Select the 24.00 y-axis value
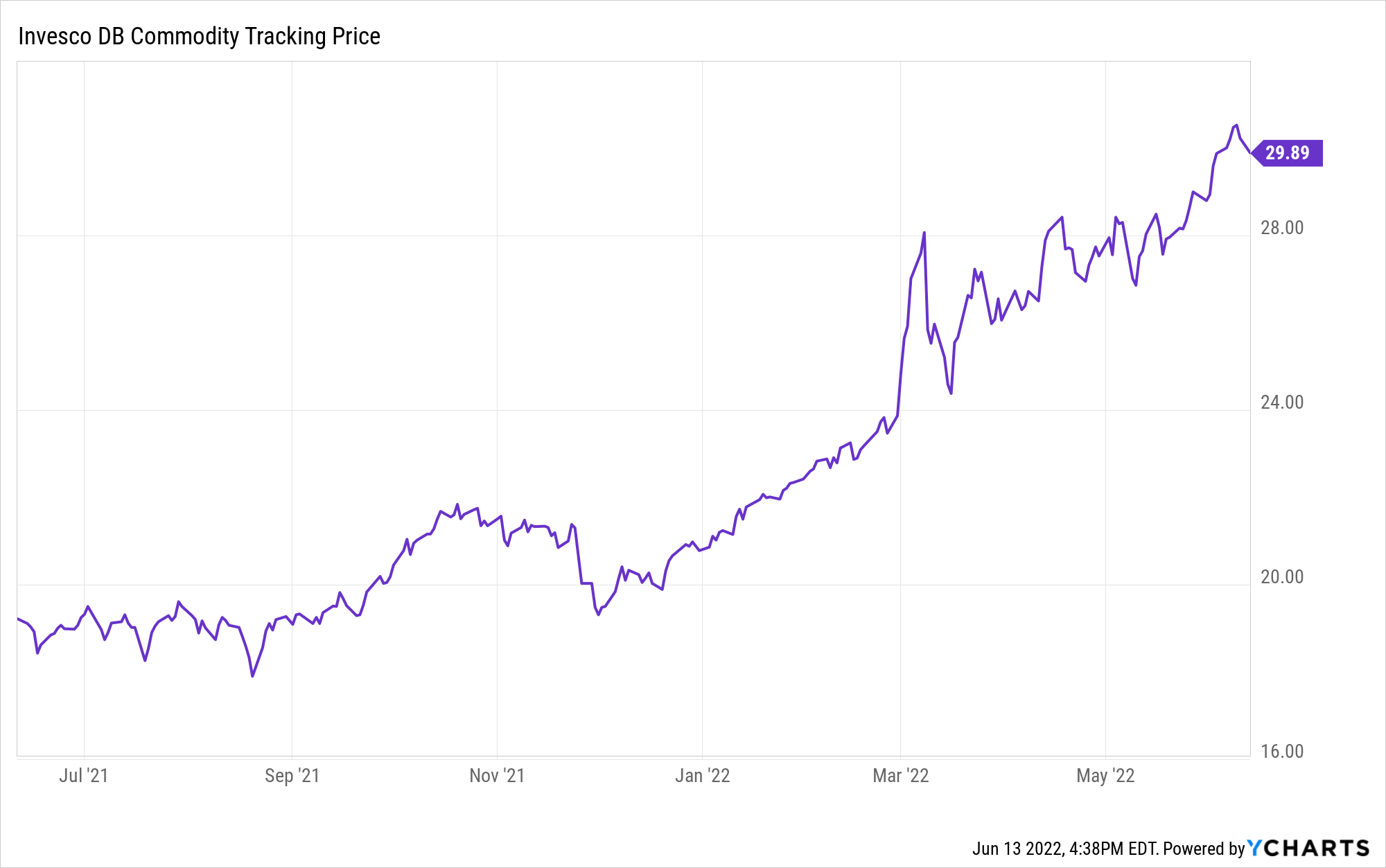The width and height of the screenshot is (1386, 868). tap(1281, 402)
